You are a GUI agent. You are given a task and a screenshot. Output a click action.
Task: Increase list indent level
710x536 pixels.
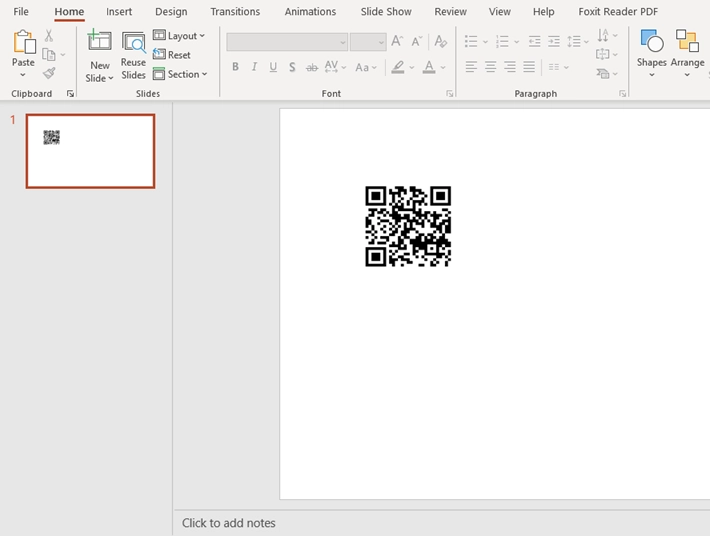[554, 42]
